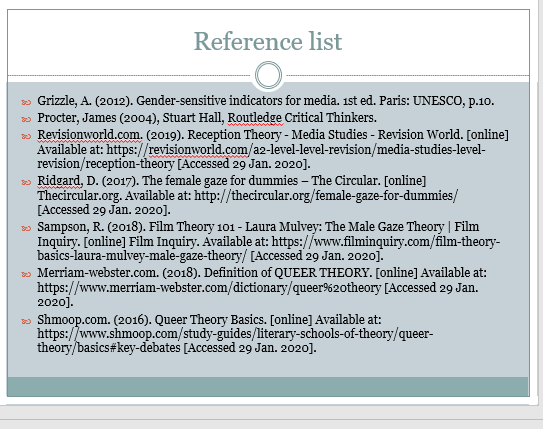
Task: Click the Merriam-webster.com (2018) reference line
Action: click(262, 273)
